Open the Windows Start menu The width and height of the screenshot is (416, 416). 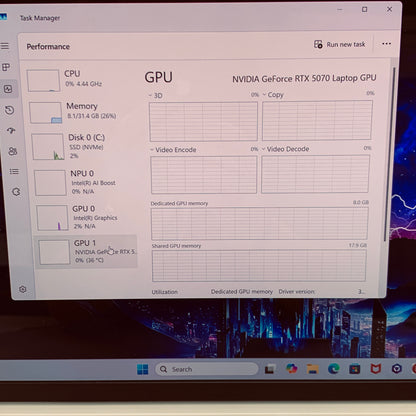143,369
